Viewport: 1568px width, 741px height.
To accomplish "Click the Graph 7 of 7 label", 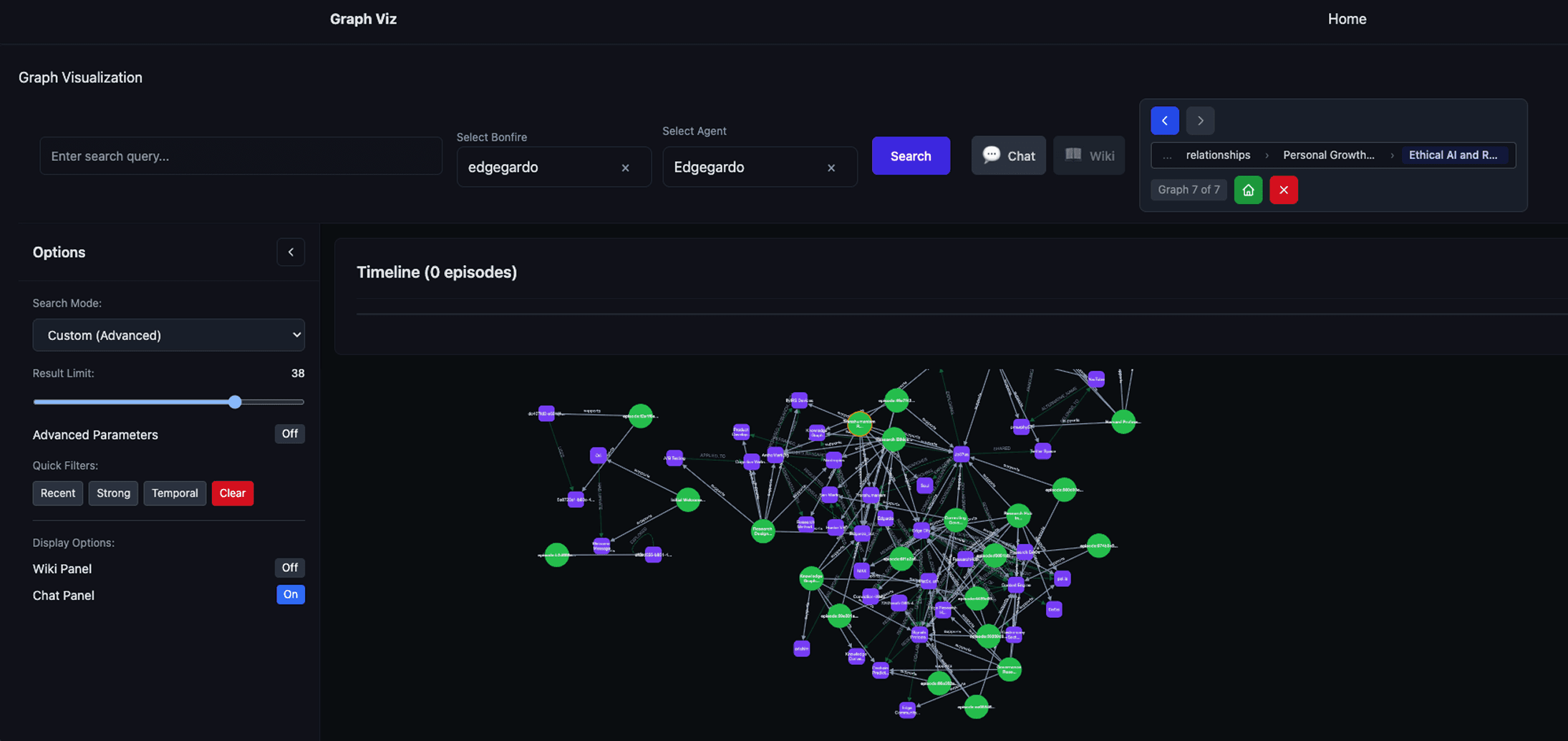I will pyautogui.click(x=1189, y=190).
